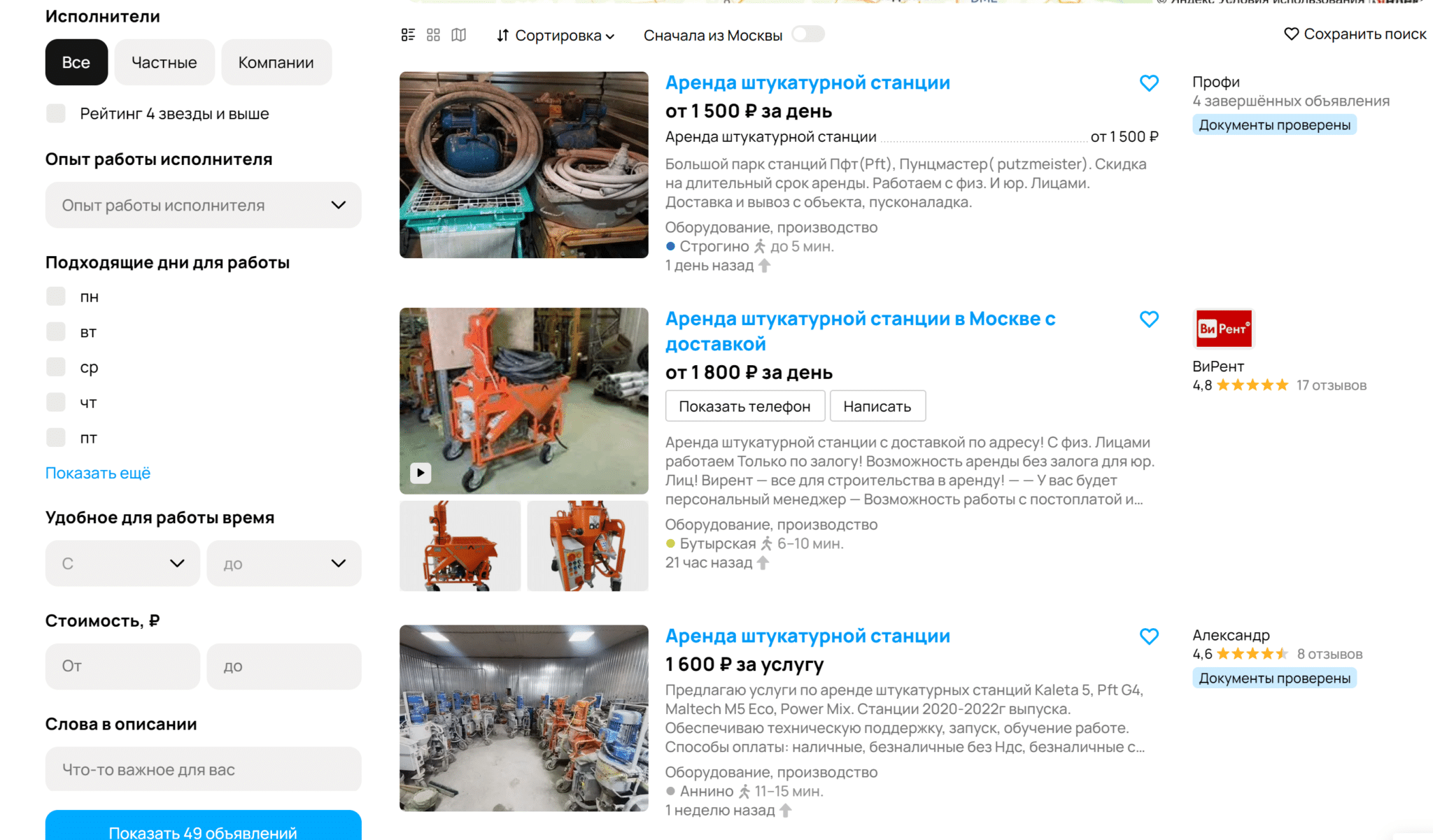This screenshot has width=1433, height=840.
Task: Favorite the first listing with heart icon
Action: point(1149,83)
